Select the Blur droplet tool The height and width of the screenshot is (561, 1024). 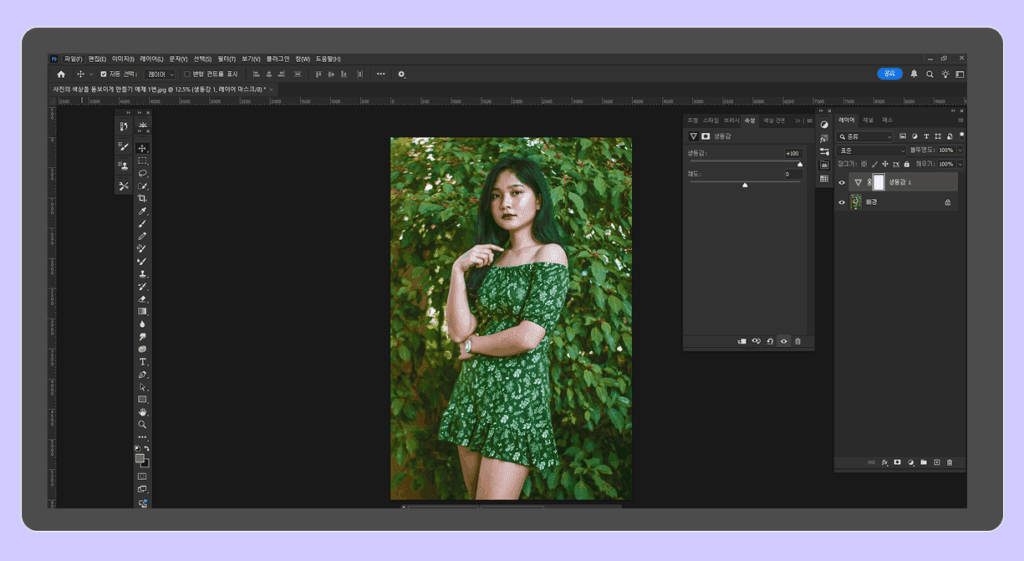tap(142, 324)
